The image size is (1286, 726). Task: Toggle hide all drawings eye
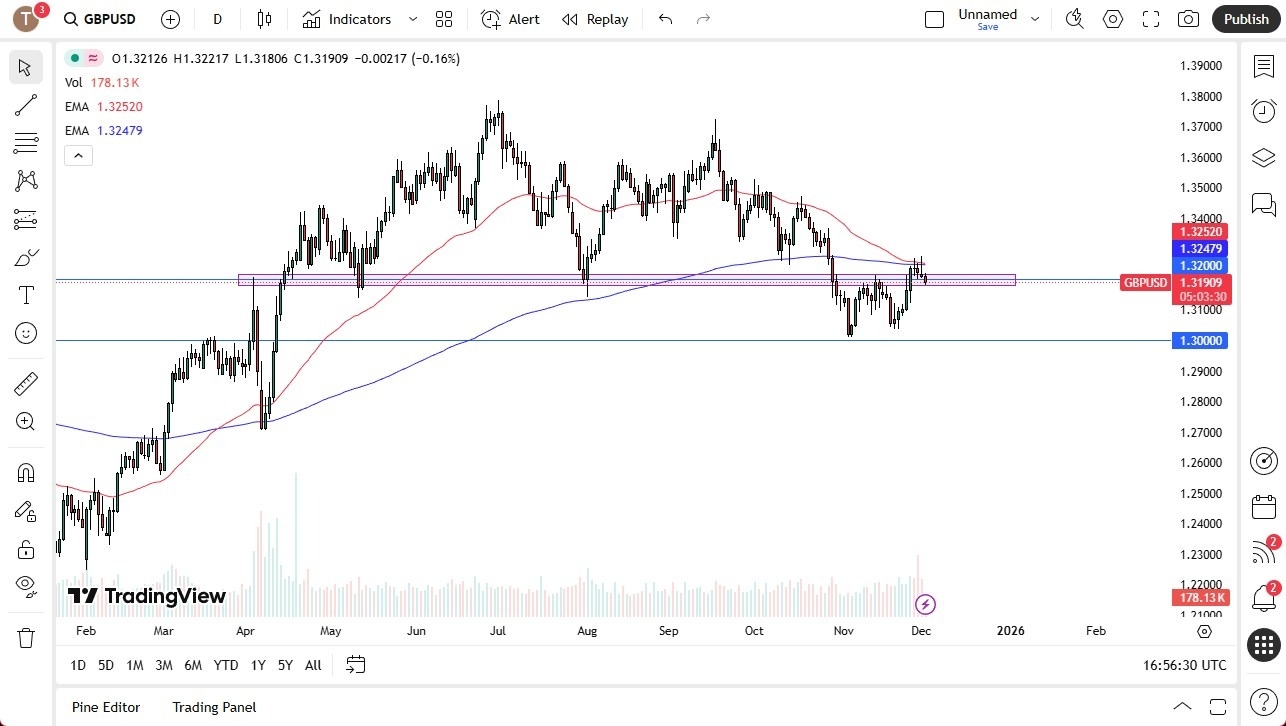(26, 585)
